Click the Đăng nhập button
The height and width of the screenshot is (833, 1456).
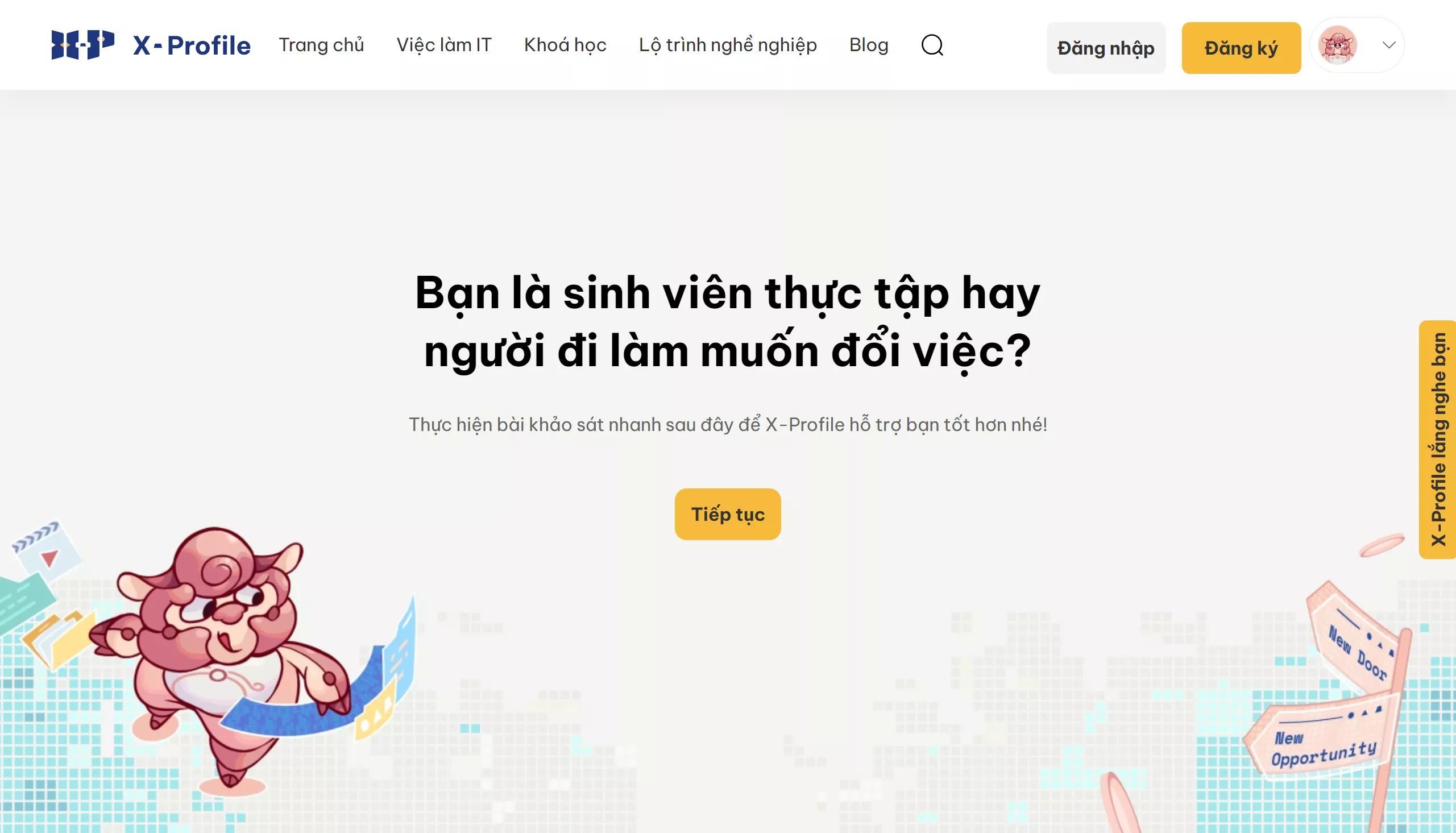click(x=1105, y=48)
